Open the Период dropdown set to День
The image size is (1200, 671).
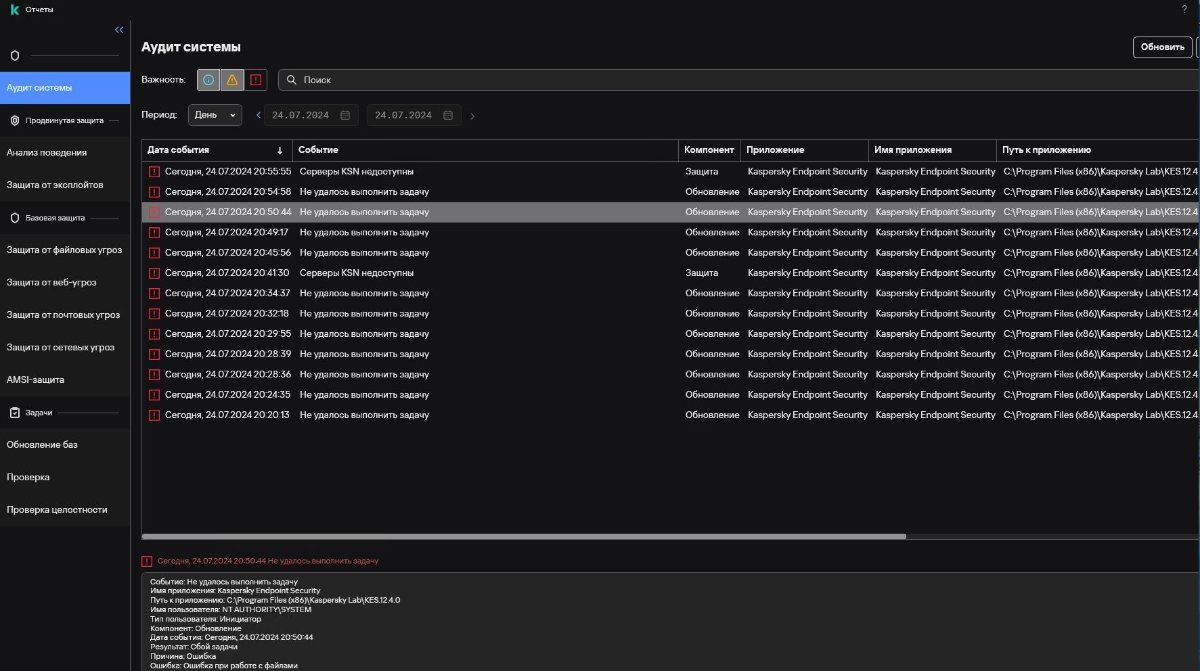pyautogui.click(x=215, y=115)
